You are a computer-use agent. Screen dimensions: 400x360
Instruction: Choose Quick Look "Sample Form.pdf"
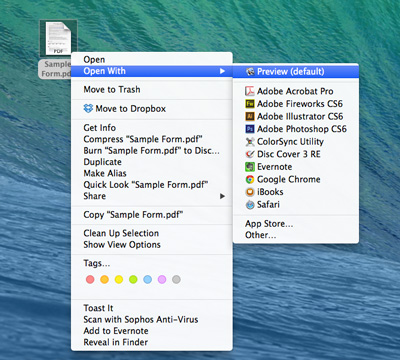coord(152,185)
